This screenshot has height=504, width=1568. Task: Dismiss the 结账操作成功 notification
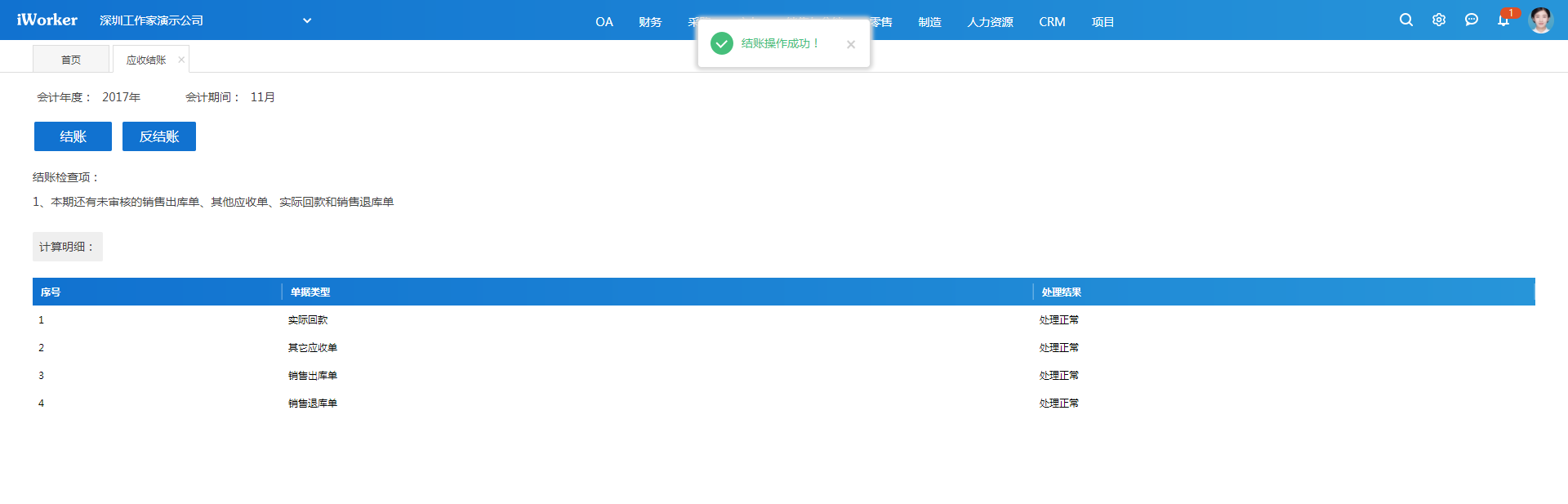[850, 44]
